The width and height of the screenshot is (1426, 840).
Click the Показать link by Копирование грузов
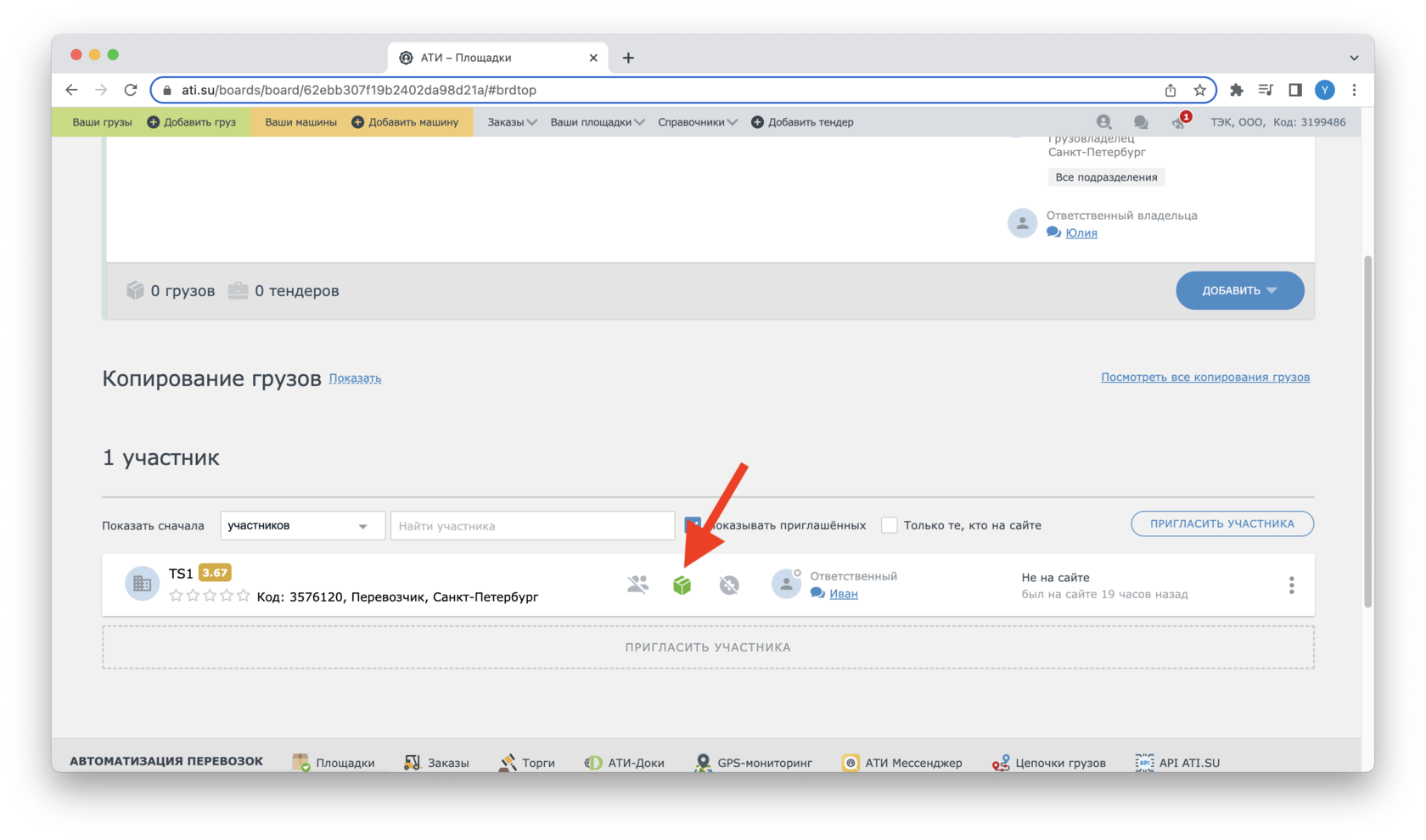coord(355,378)
